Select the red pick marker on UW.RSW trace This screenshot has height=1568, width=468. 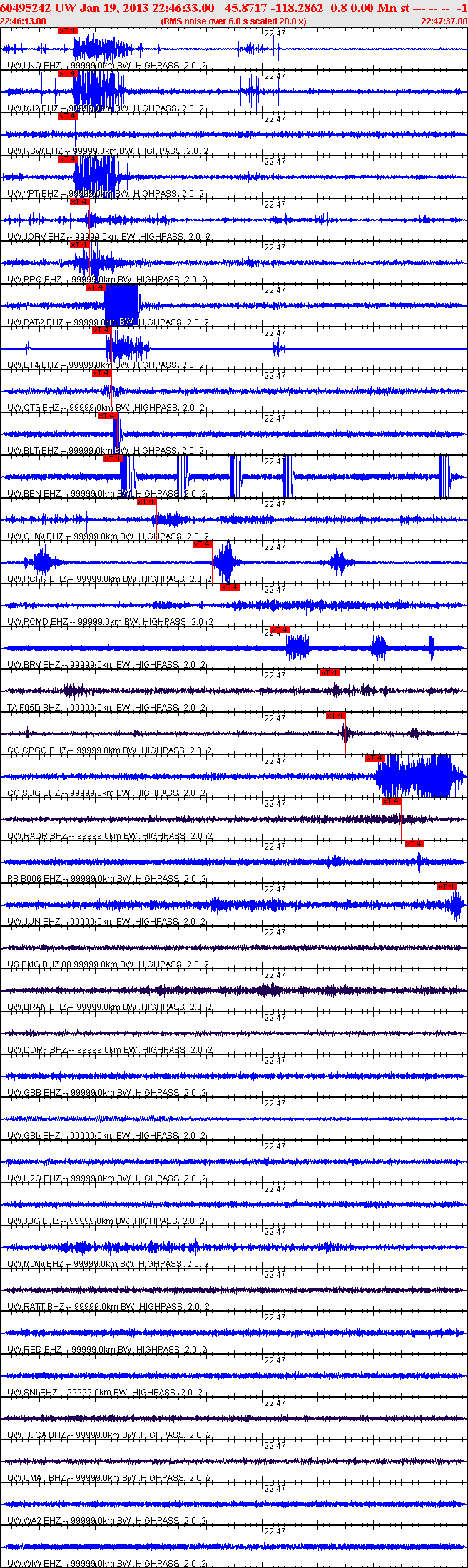tap(68, 116)
